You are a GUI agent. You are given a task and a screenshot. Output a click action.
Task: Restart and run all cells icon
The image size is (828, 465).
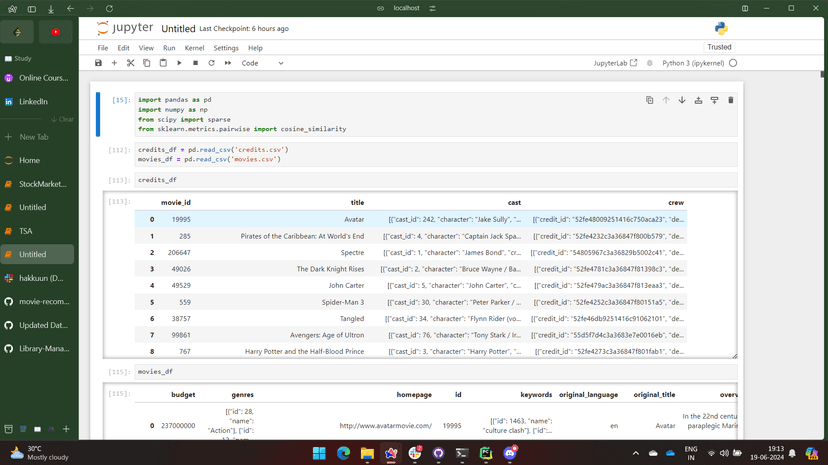pyautogui.click(x=228, y=63)
